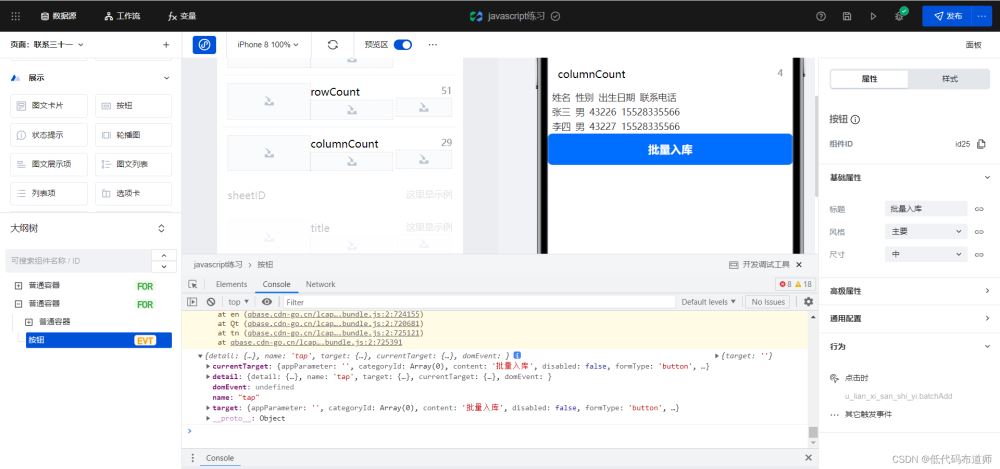The width and height of the screenshot is (1000, 469).
Task: Click the FOR badge of first 普通容器
Action: pos(145,286)
